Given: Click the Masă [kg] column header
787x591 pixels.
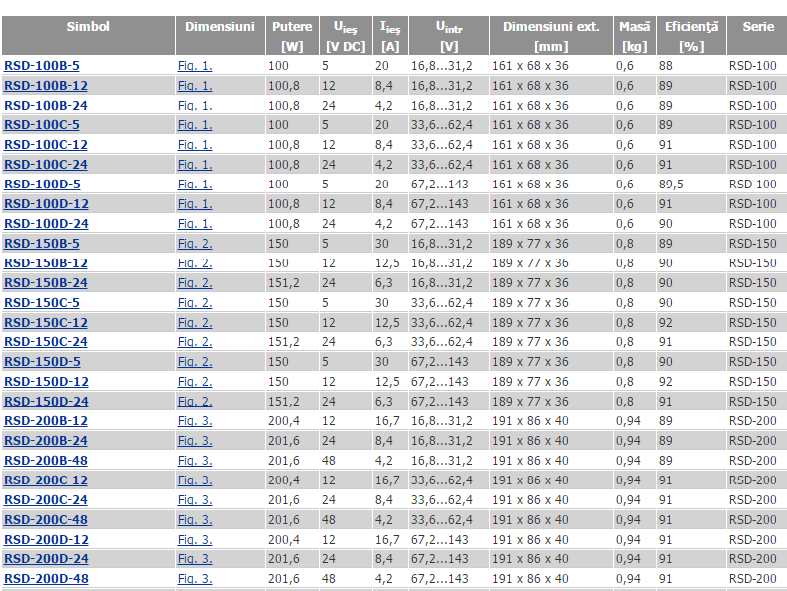Looking at the screenshot, I should (x=634, y=36).
